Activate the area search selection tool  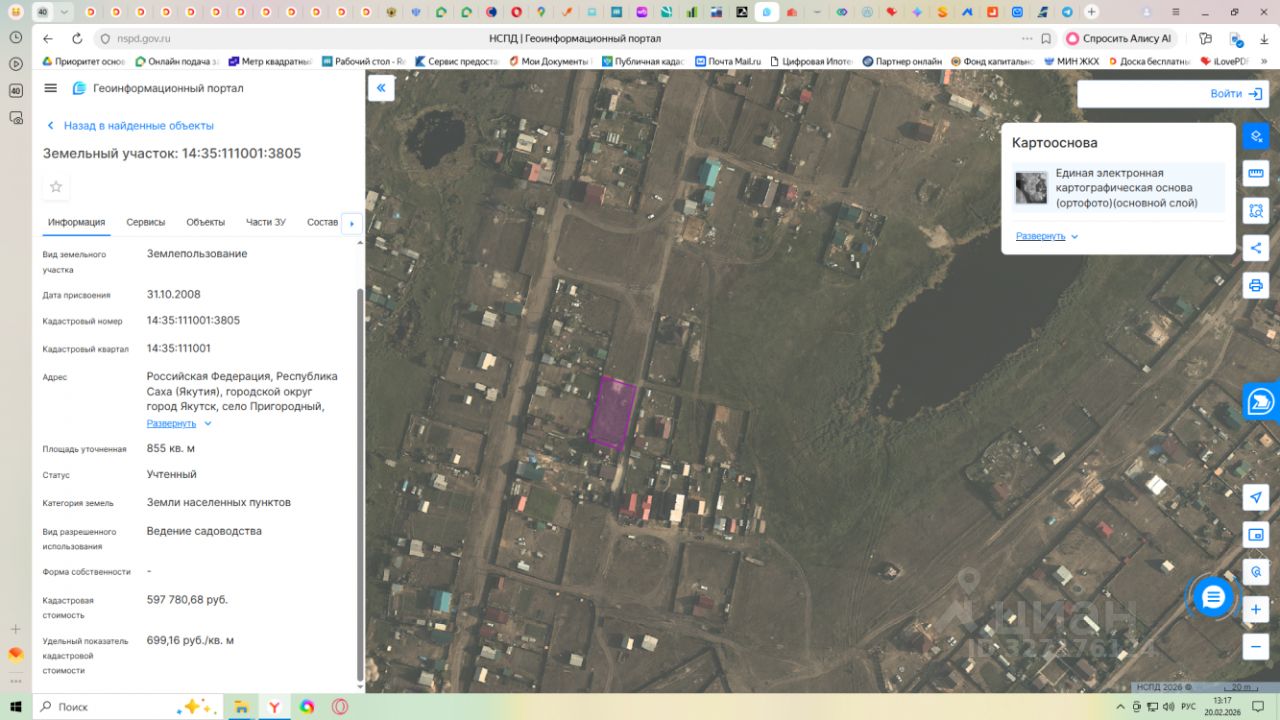tap(1256, 211)
